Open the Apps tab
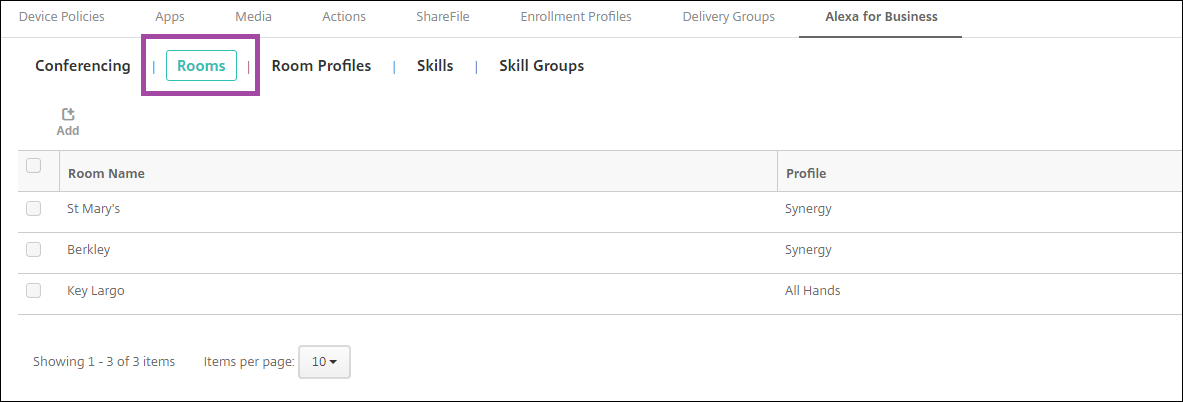This screenshot has height=402, width=1183. 170,17
